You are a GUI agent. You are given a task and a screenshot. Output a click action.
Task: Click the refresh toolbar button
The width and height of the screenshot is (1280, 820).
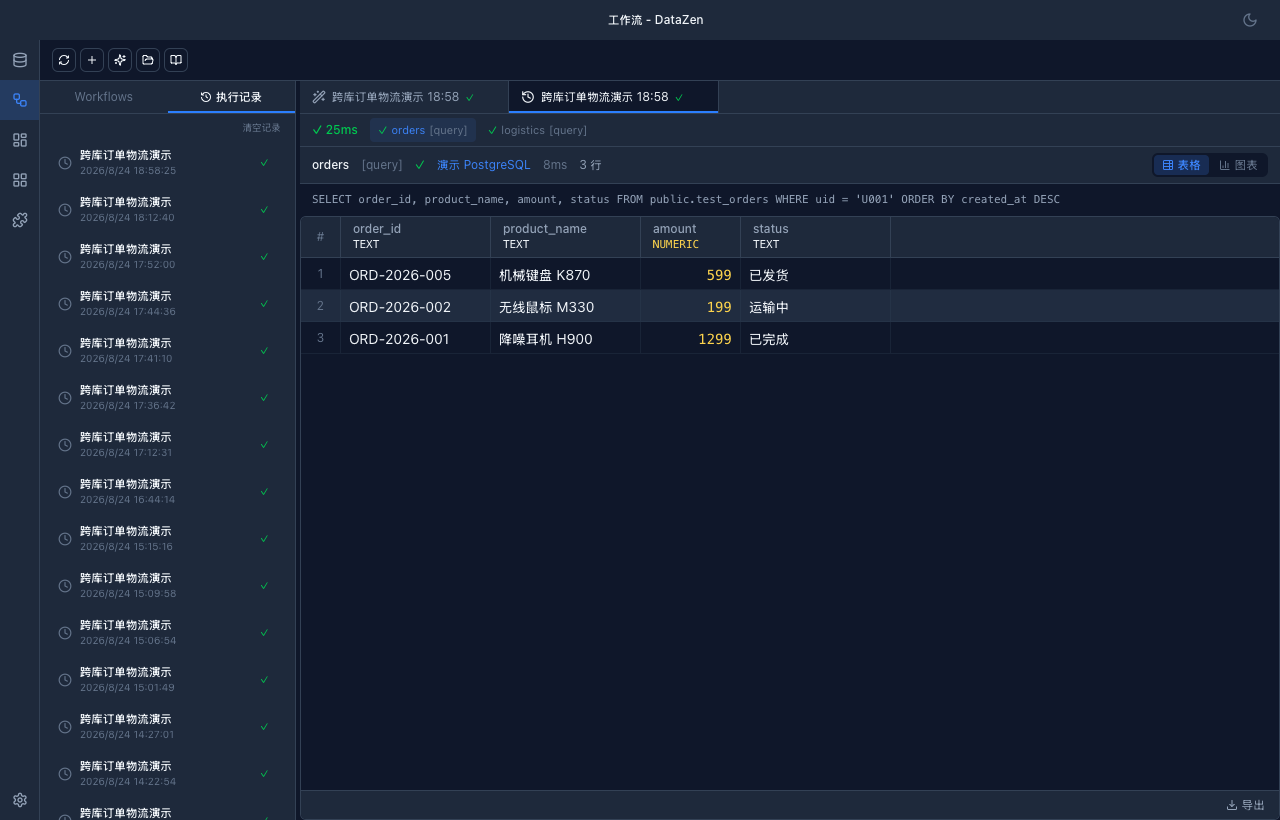tap(64, 60)
